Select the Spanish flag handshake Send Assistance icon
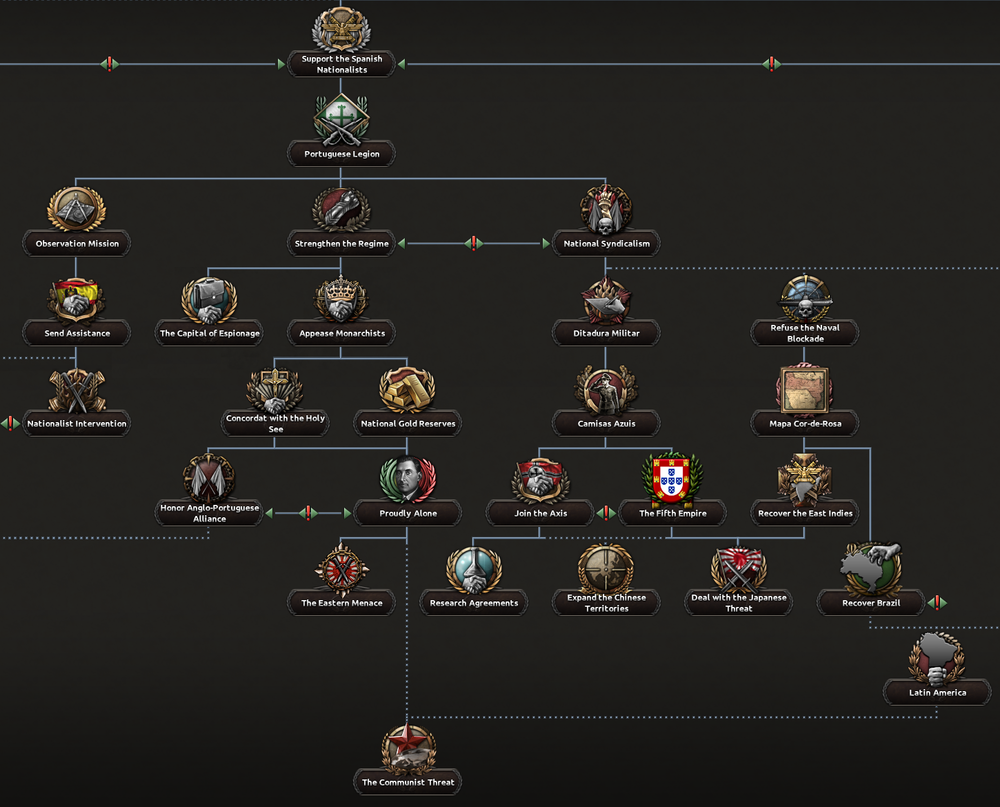 pyautogui.click(x=77, y=299)
